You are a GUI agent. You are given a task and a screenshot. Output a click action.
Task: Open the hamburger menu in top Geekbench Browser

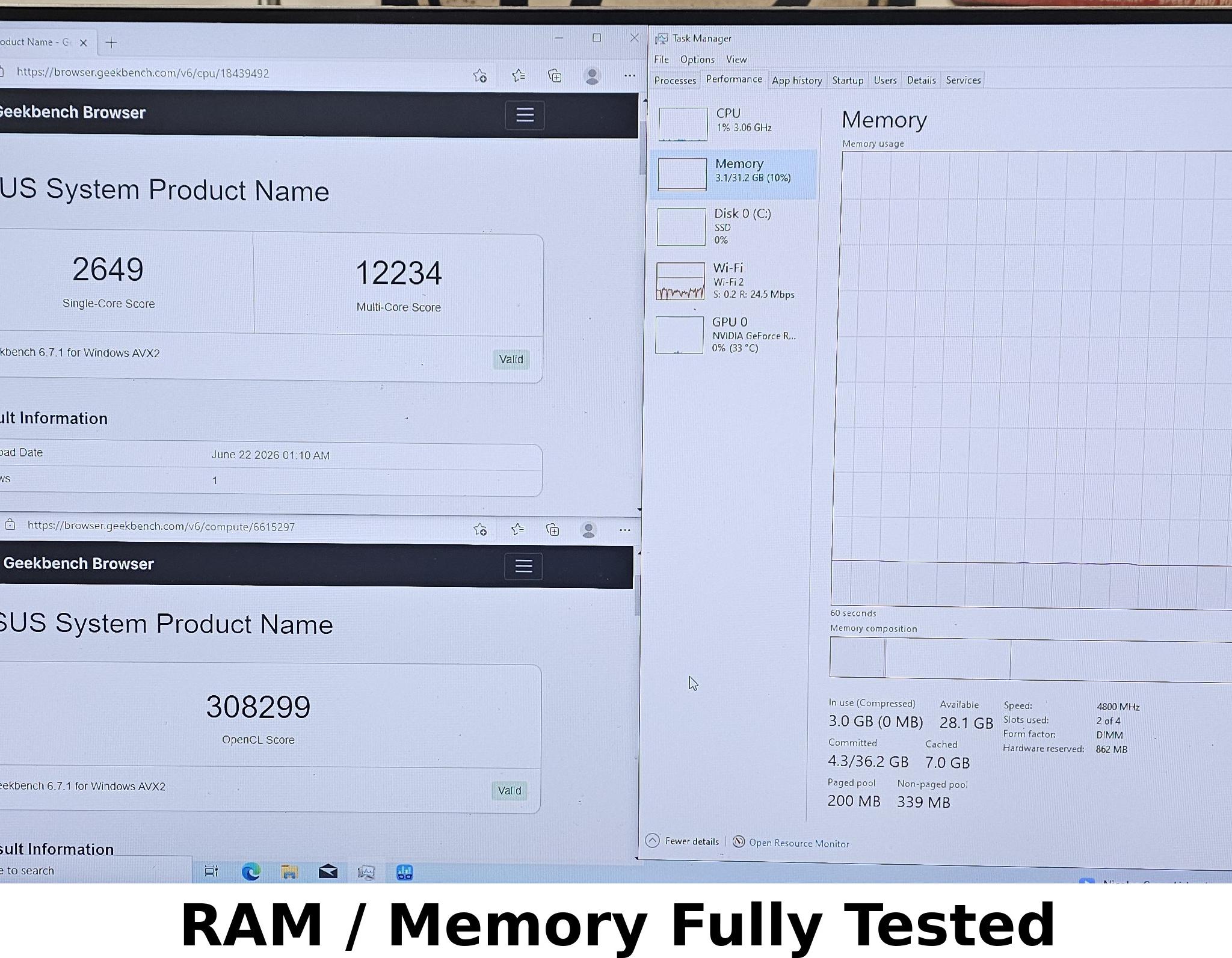pos(525,115)
